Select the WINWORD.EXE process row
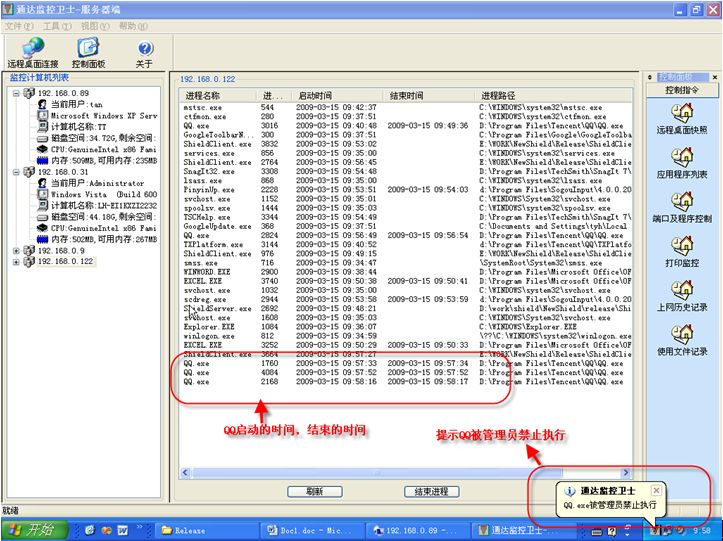This screenshot has height=541, width=723. click(x=406, y=272)
